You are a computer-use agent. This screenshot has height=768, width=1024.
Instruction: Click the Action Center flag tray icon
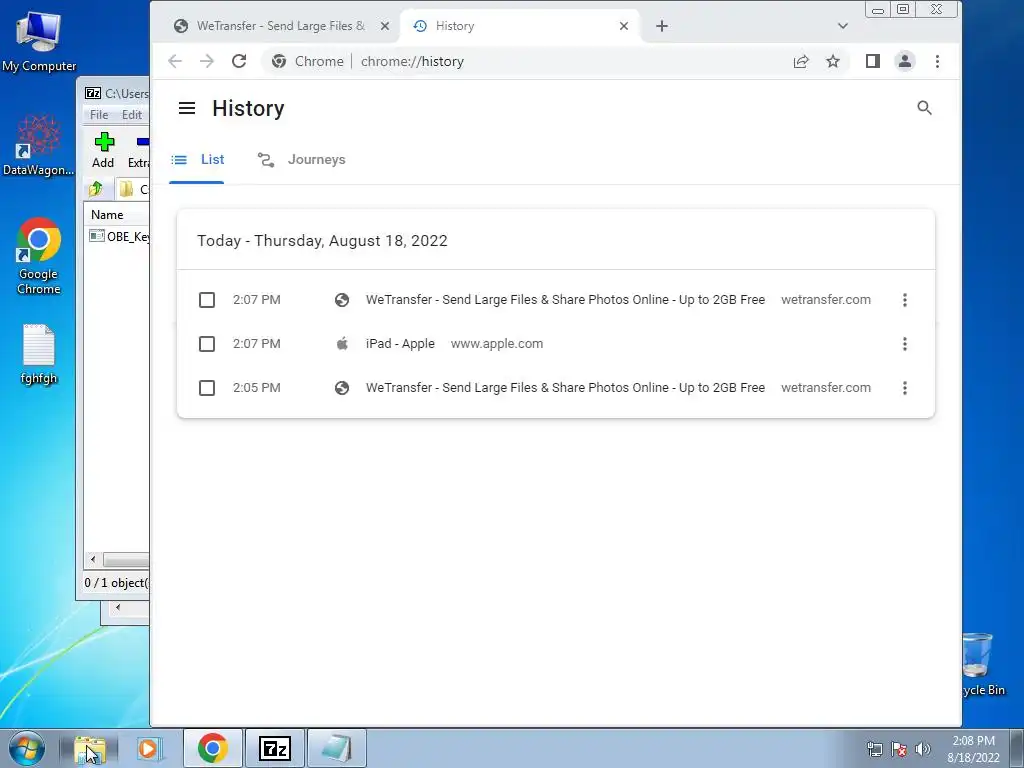899,749
